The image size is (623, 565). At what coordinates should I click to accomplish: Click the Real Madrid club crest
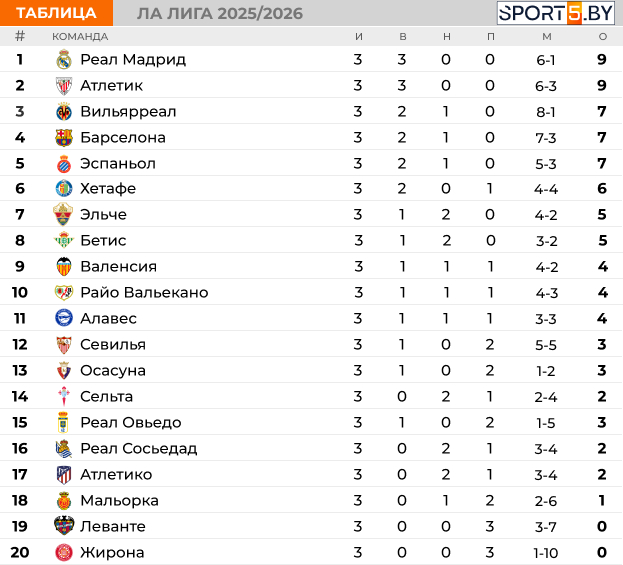tap(64, 60)
